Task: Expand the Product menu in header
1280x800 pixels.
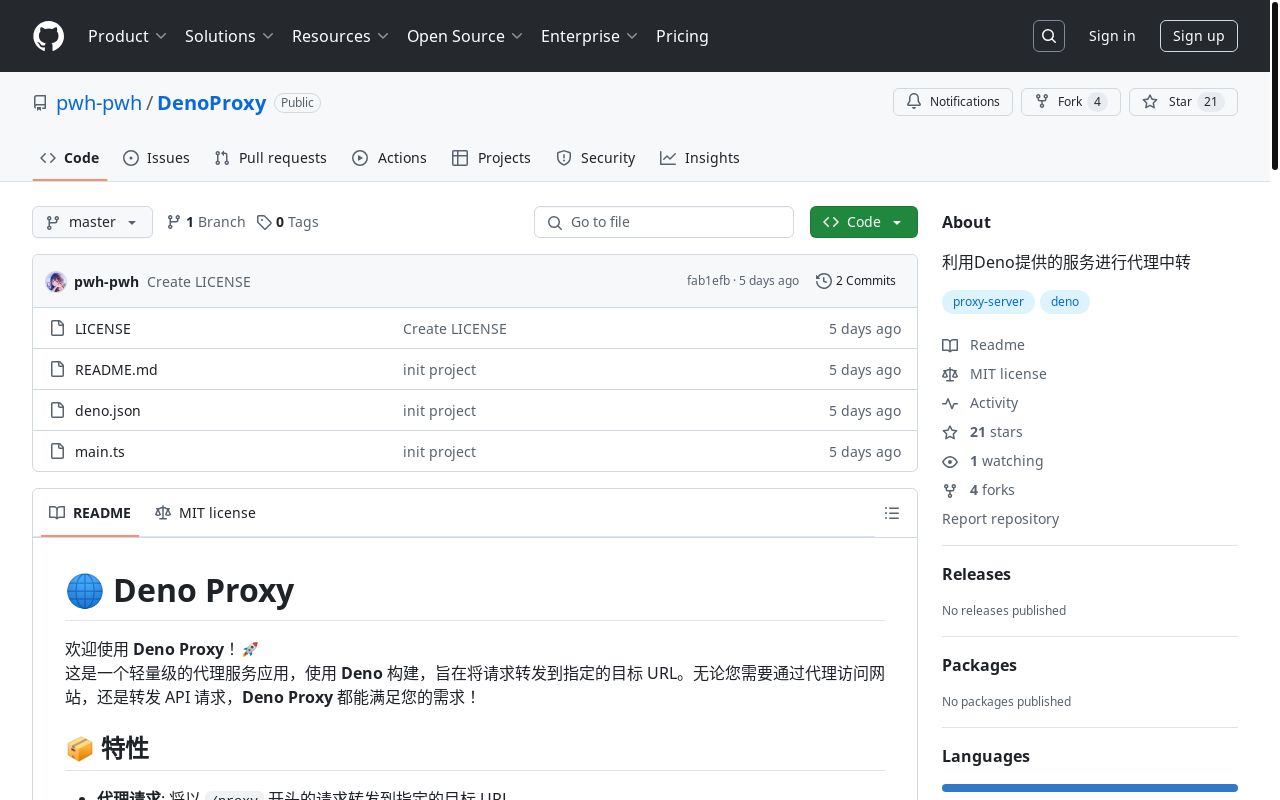Action: pos(127,36)
